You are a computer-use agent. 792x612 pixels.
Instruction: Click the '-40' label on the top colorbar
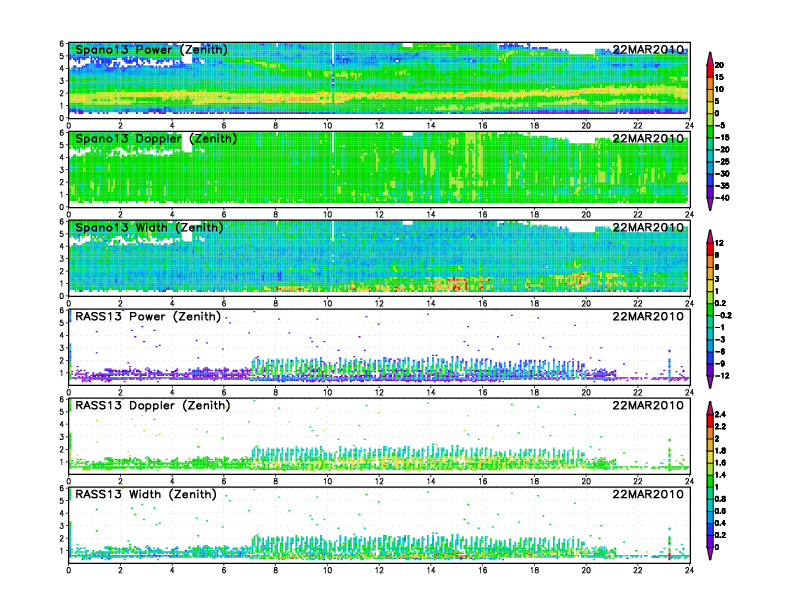pos(722,198)
